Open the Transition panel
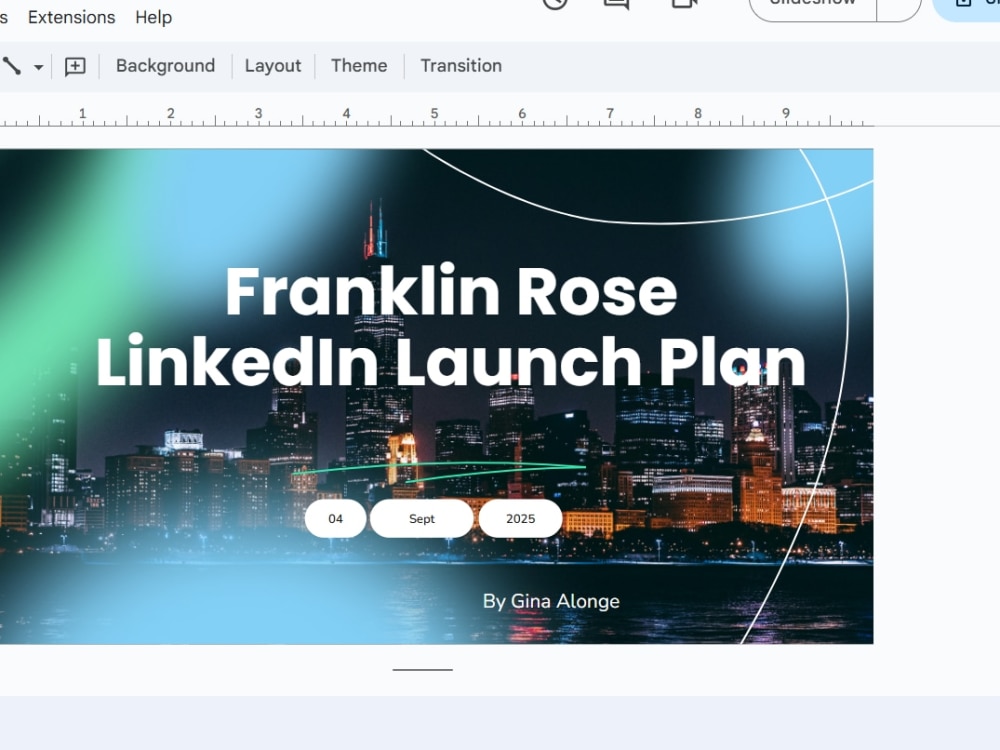 [461, 66]
